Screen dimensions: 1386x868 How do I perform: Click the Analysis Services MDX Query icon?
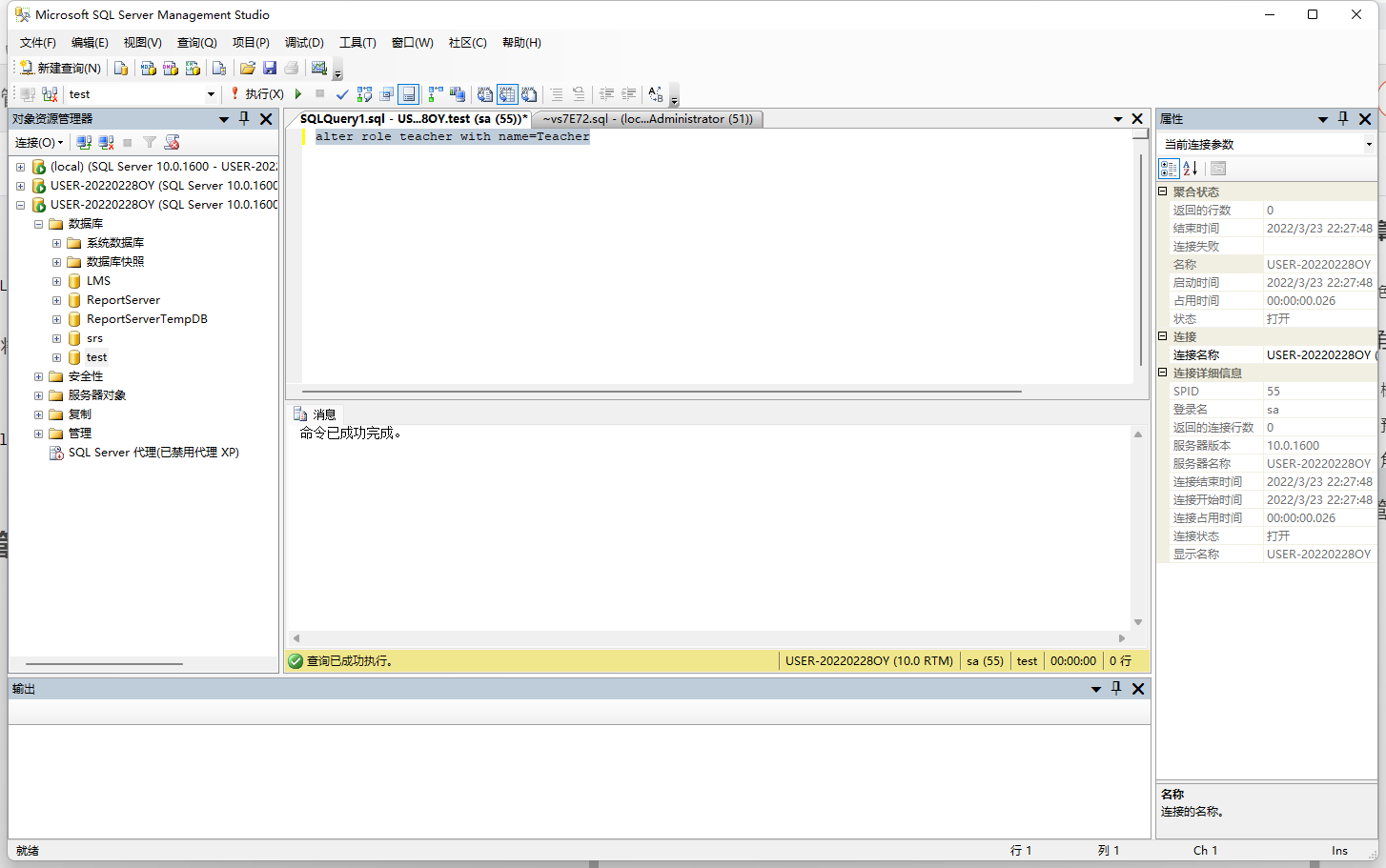(148, 68)
